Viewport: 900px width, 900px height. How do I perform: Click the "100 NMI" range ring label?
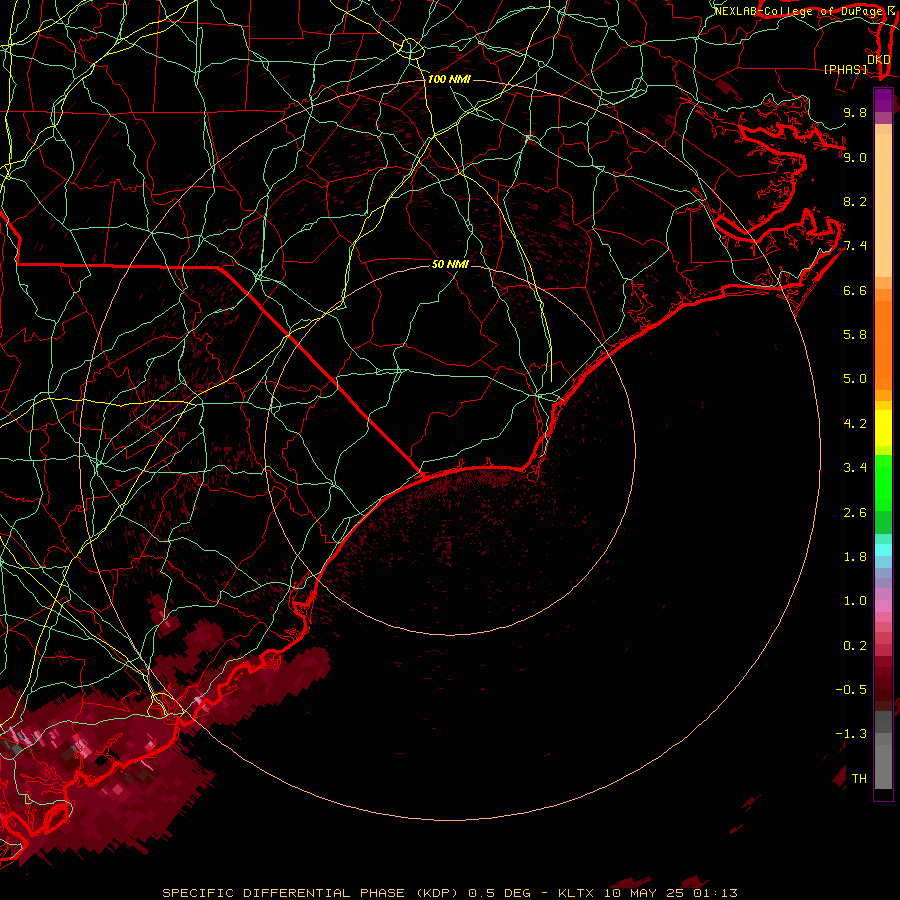pyautogui.click(x=449, y=79)
